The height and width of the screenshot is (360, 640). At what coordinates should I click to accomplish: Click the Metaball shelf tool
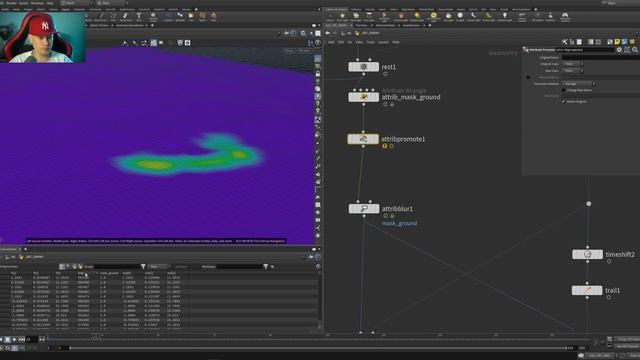[180, 16]
